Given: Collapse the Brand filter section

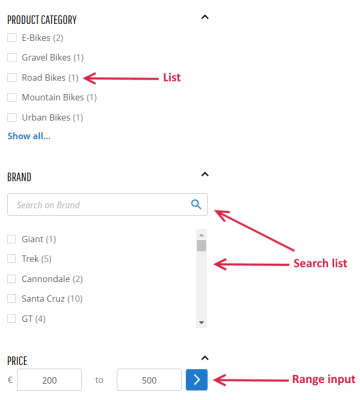Looking at the screenshot, I should click(x=205, y=174).
